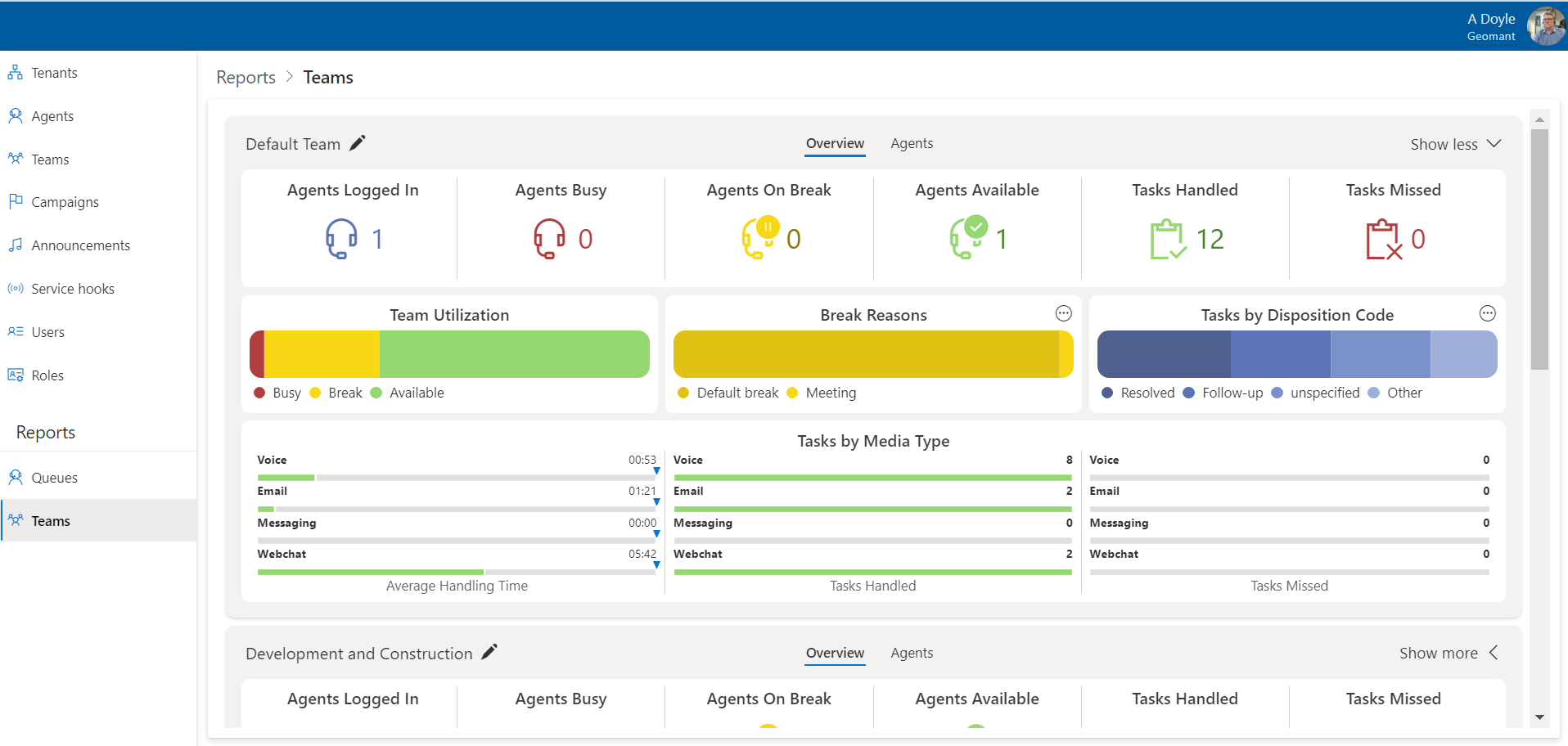Open Campaigns in the sidebar
This screenshot has width=1568, height=746.
click(65, 202)
